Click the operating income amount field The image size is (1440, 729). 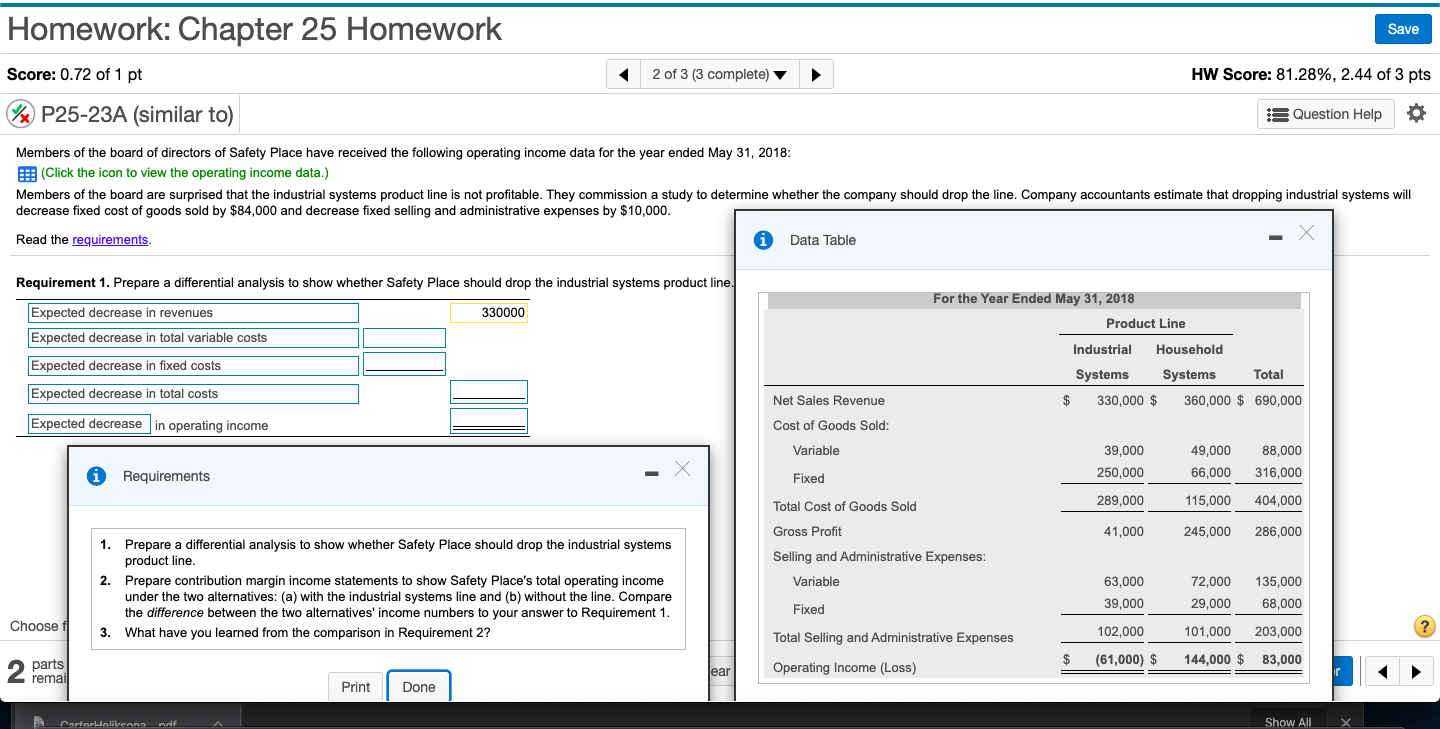pyautogui.click(x=488, y=420)
